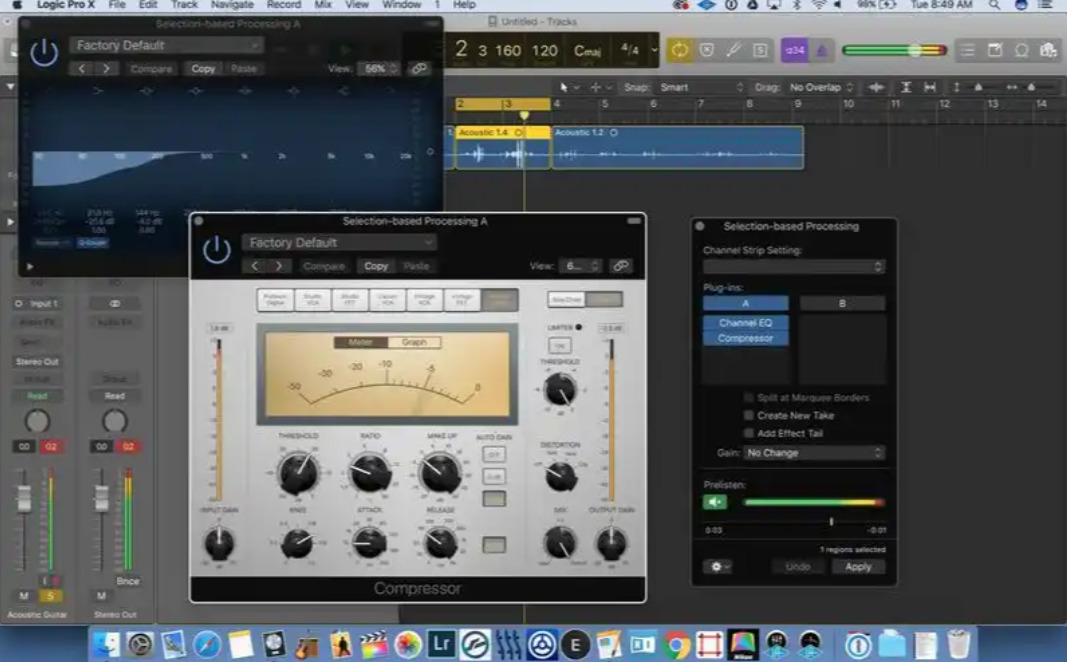Image resolution: width=1067 pixels, height=662 pixels.
Task: Switch Compressor display to Graph view
Action: pos(414,342)
